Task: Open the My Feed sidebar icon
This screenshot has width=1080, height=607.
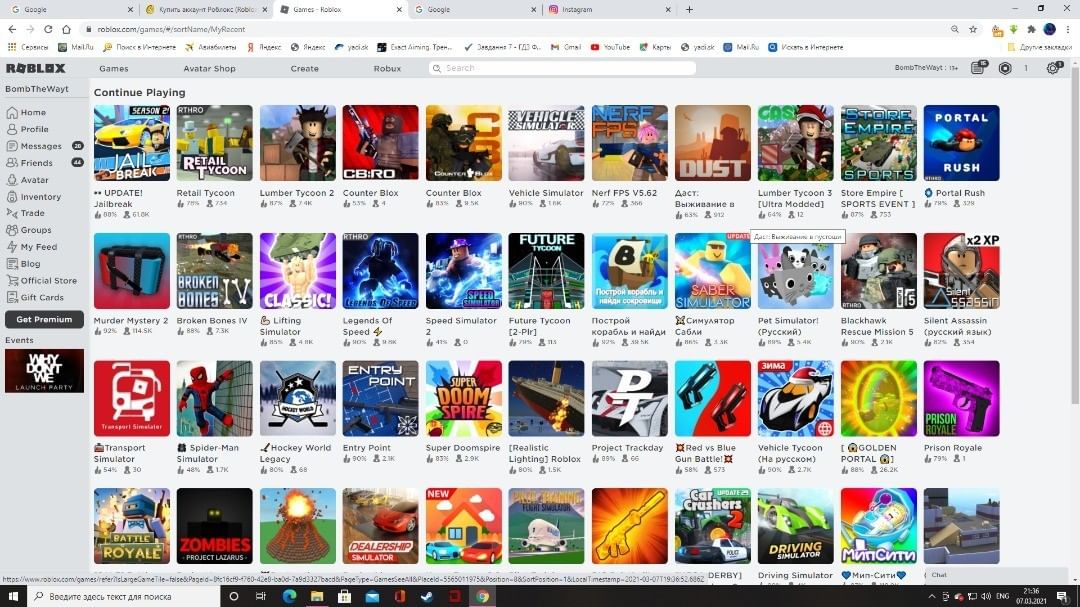Action: (x=12, y=247)
